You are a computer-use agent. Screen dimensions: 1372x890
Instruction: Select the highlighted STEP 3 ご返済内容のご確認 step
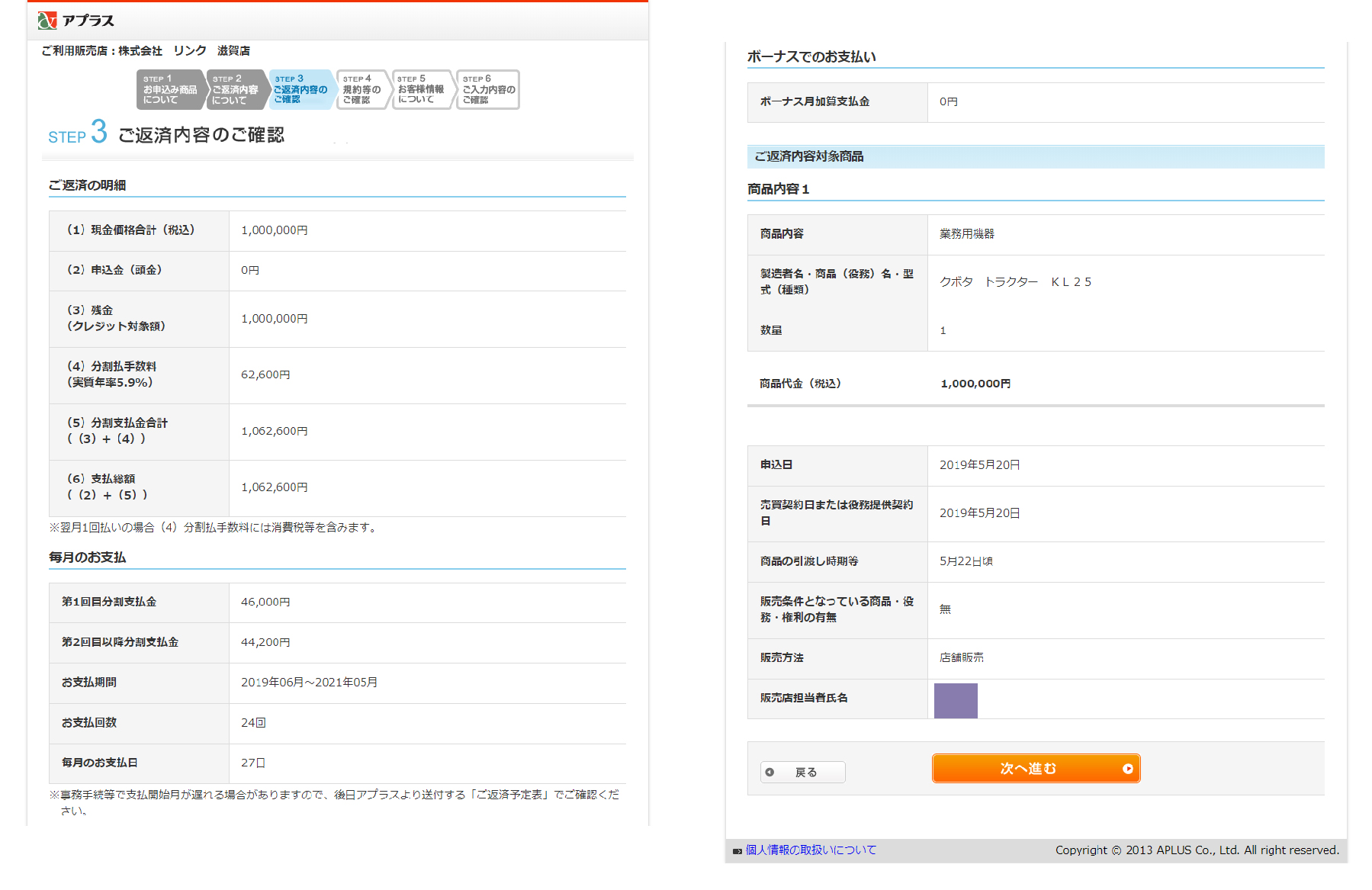pos(300,90)
